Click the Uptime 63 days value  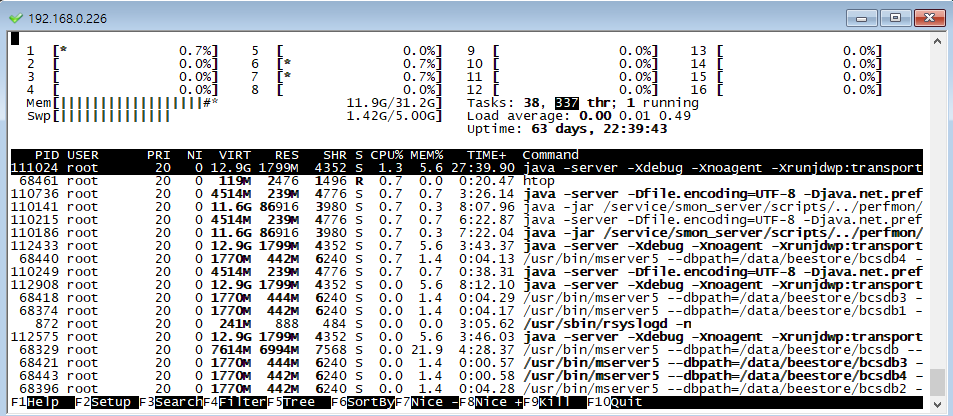599,129
